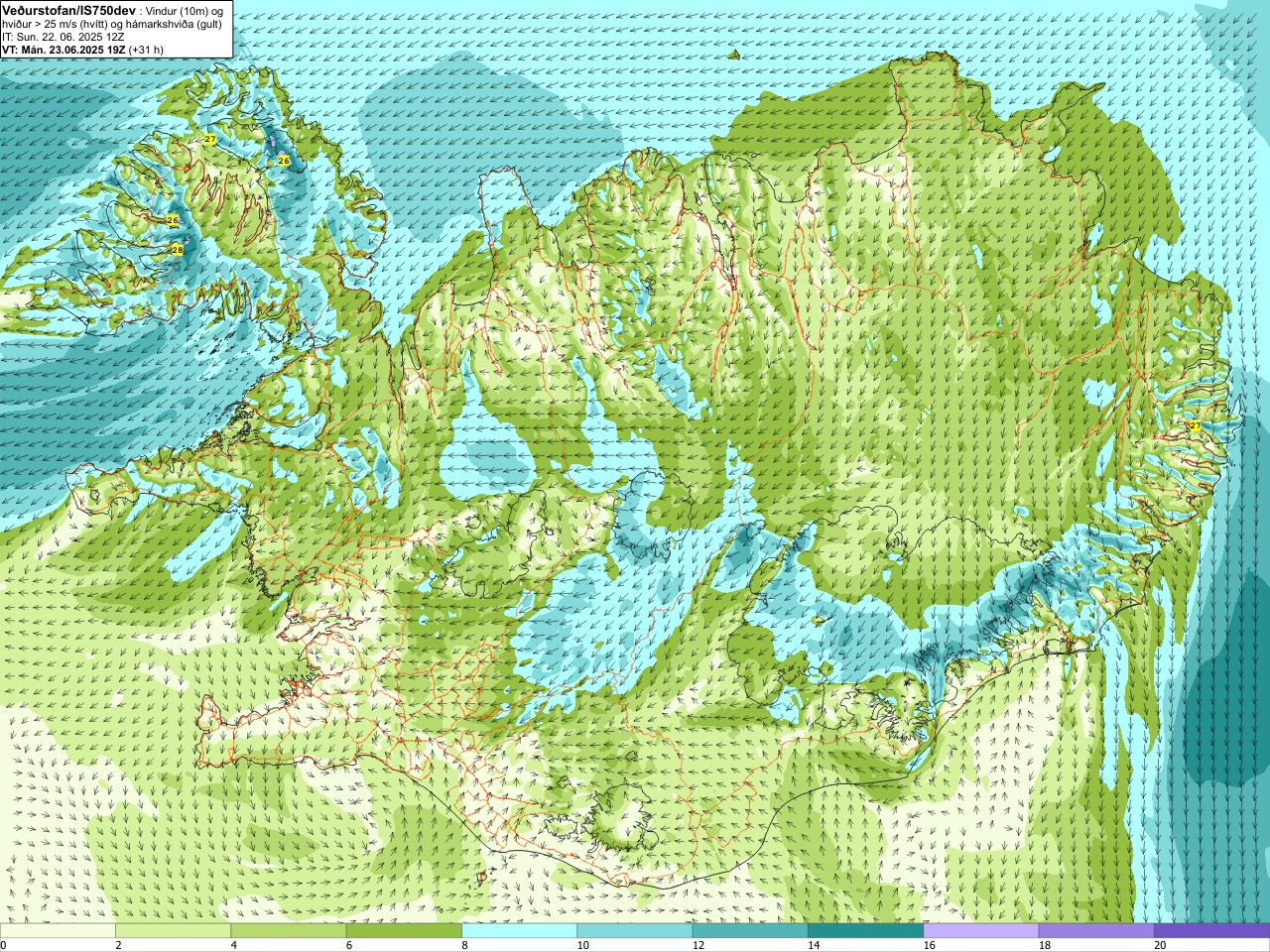Image resolution: width=1270 pixels, height=952 pixels.
Task: Pick the 10–12 m/s turquoise legend color
Action: [x=634, y=931]
